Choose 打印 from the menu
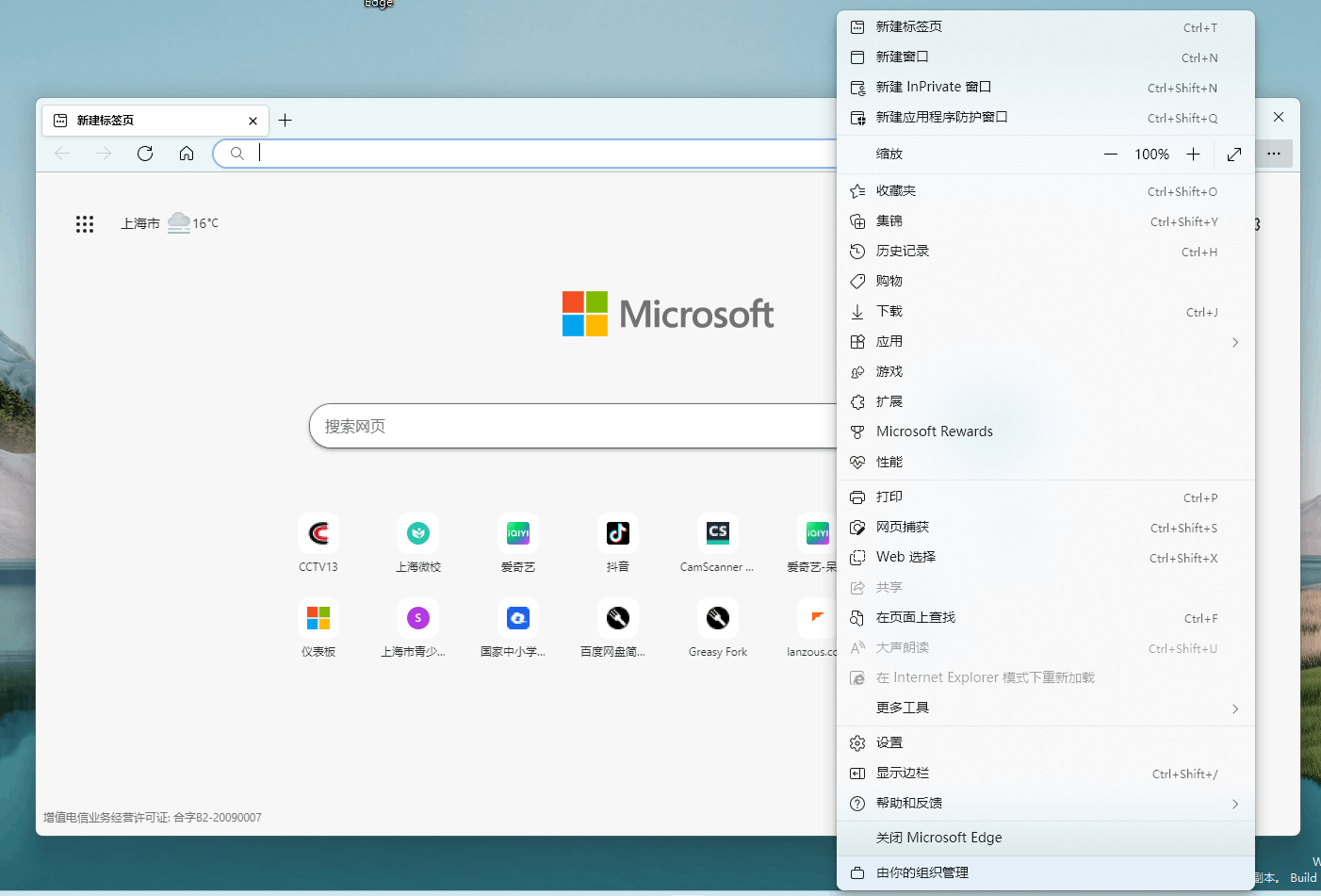This screenshot has height=896, width=1321. tap(1046, 497)
